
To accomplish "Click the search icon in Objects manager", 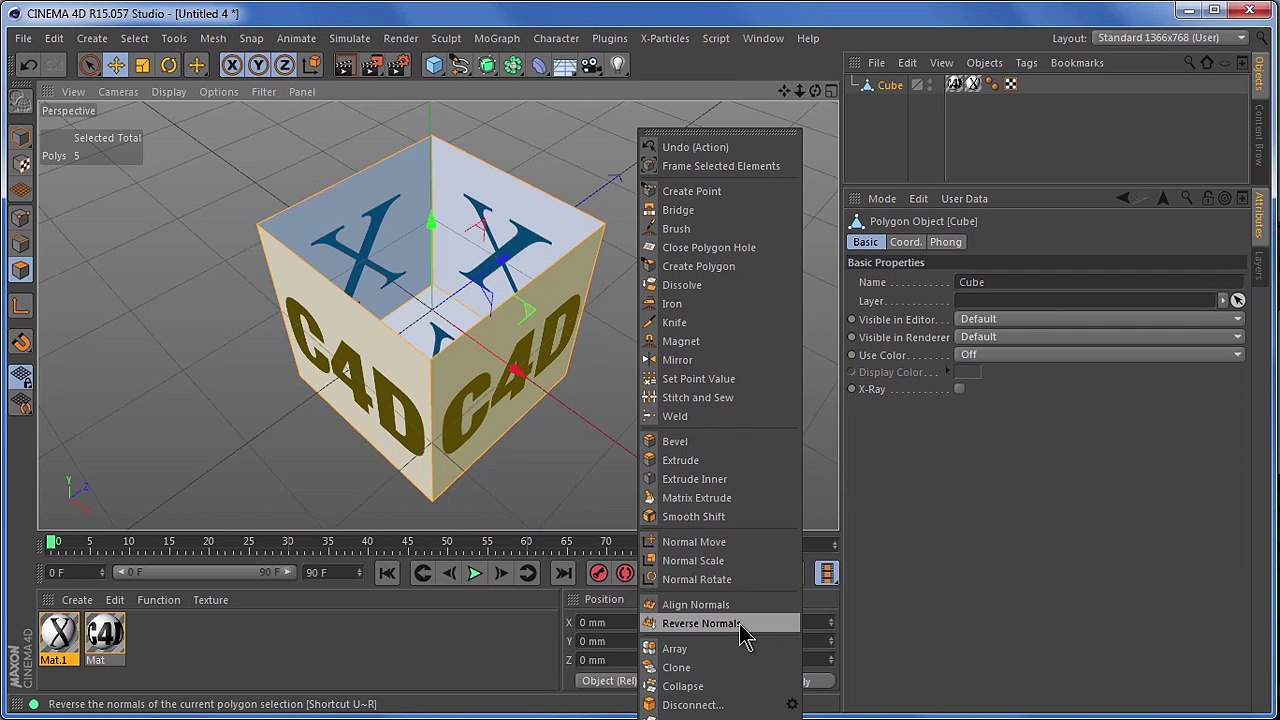I will [x=1189, y=63].
